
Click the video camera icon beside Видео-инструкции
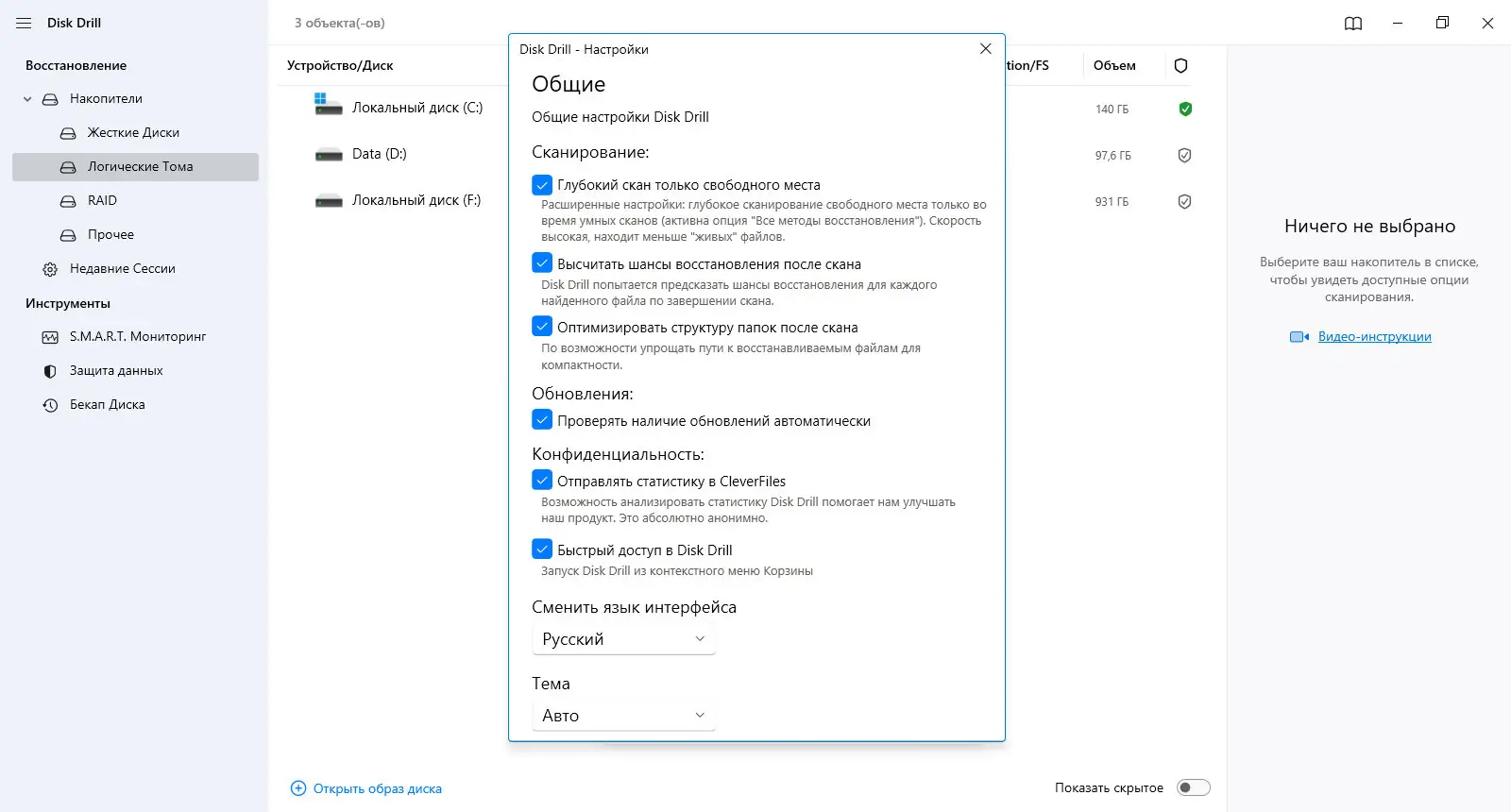click(x=1299, y=337)
